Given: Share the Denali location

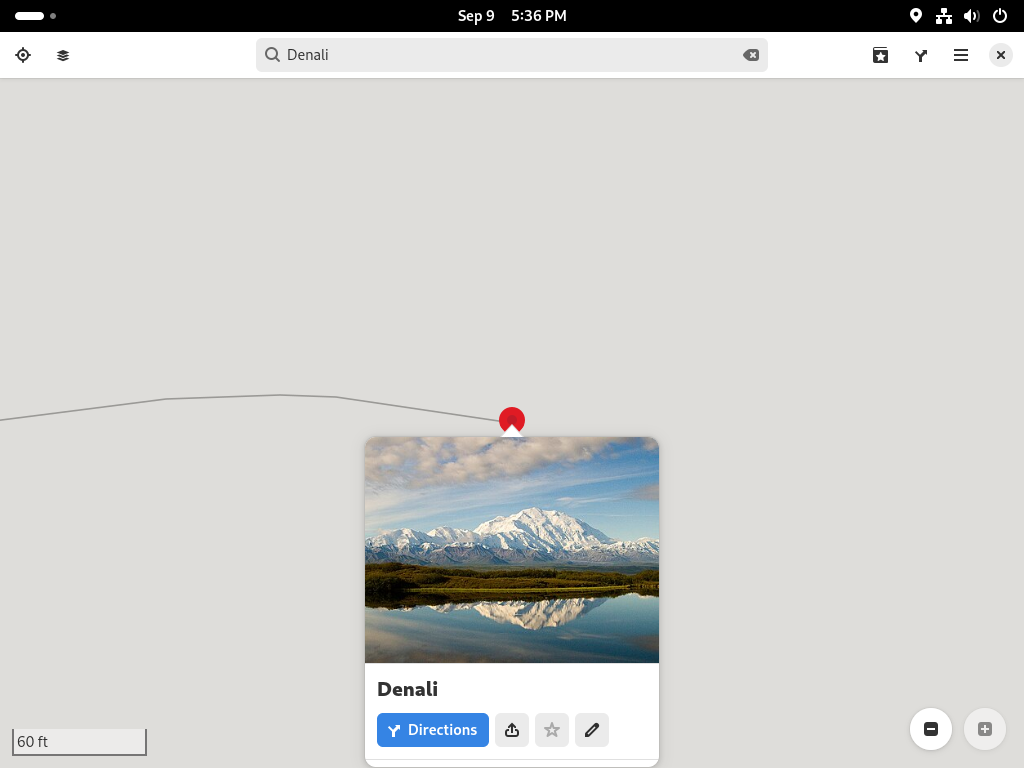Looking at the screenshot, I should pyautogui.click(x=512, y=729).
